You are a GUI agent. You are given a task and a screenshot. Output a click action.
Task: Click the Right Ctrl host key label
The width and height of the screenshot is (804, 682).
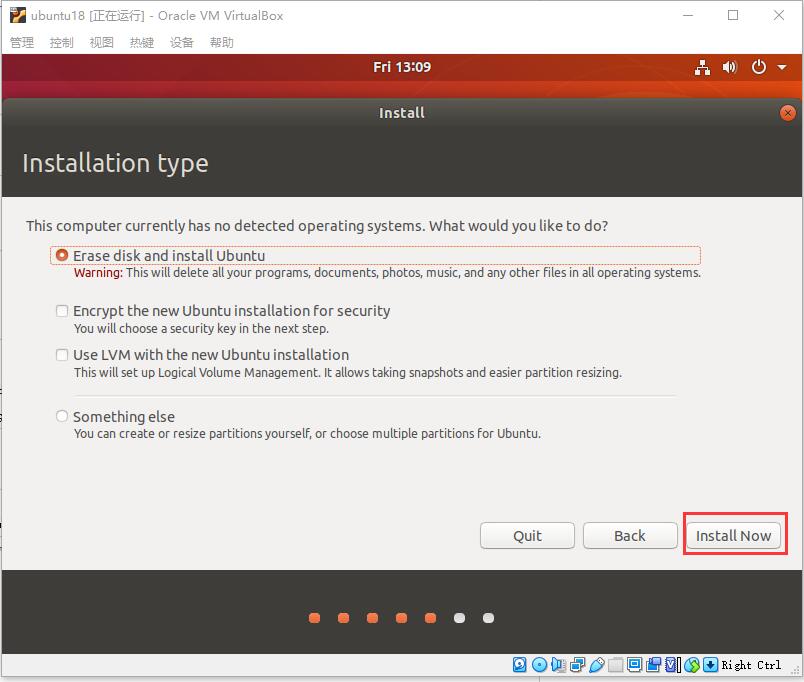tap(751, 665)
